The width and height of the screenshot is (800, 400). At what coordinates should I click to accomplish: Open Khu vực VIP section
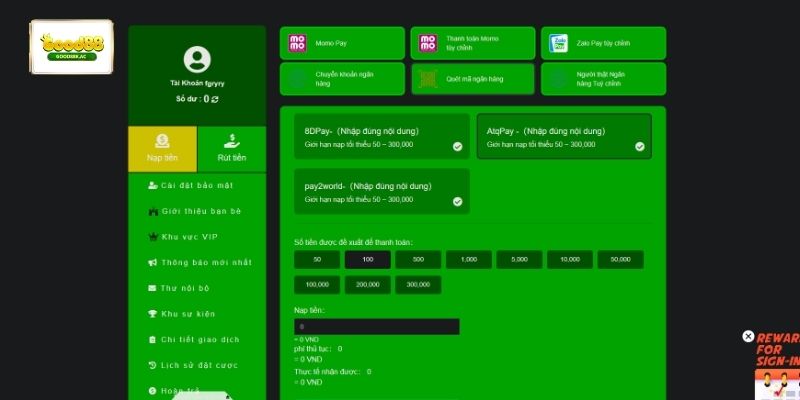[x=188, y=237]
